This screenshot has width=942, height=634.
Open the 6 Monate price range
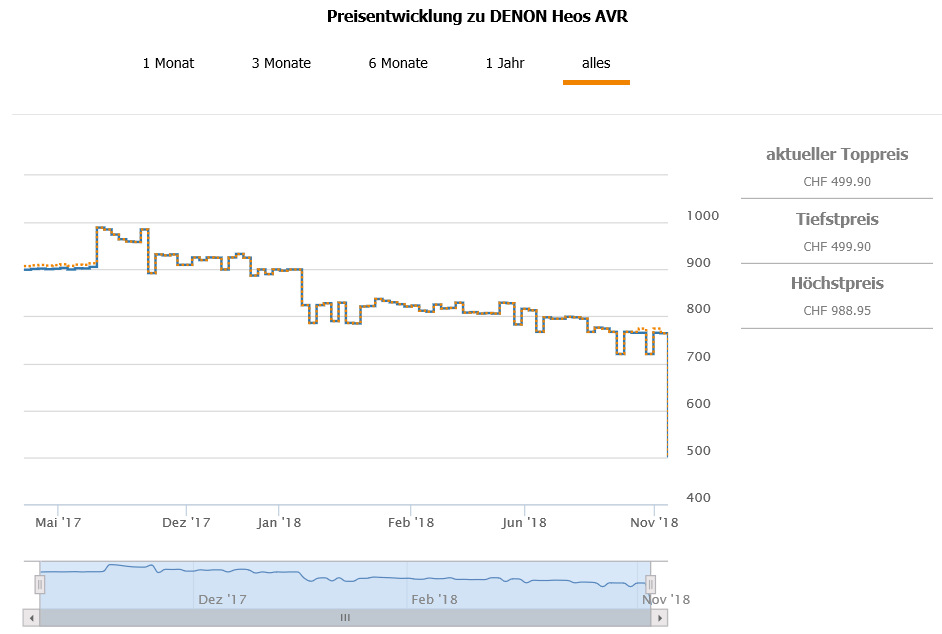(x=398, y=63)
